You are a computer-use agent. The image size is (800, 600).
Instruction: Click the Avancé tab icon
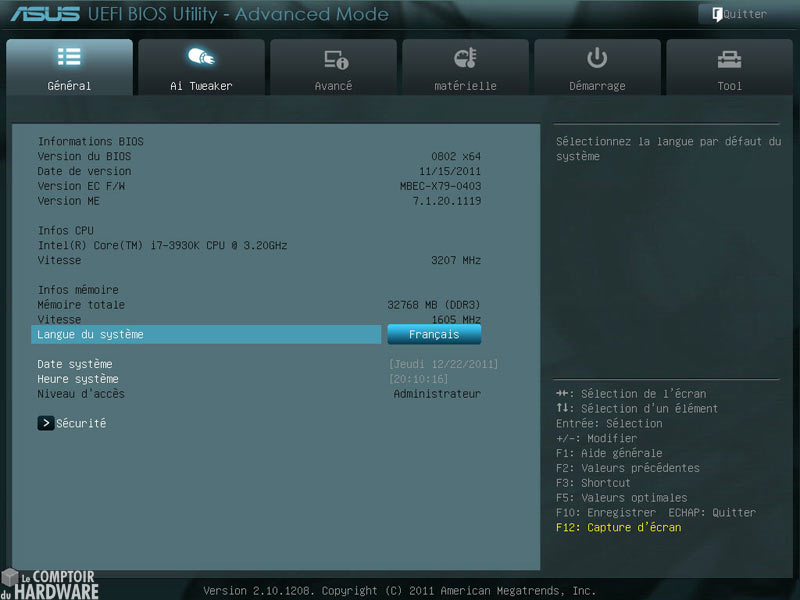(x=334, y=59)
